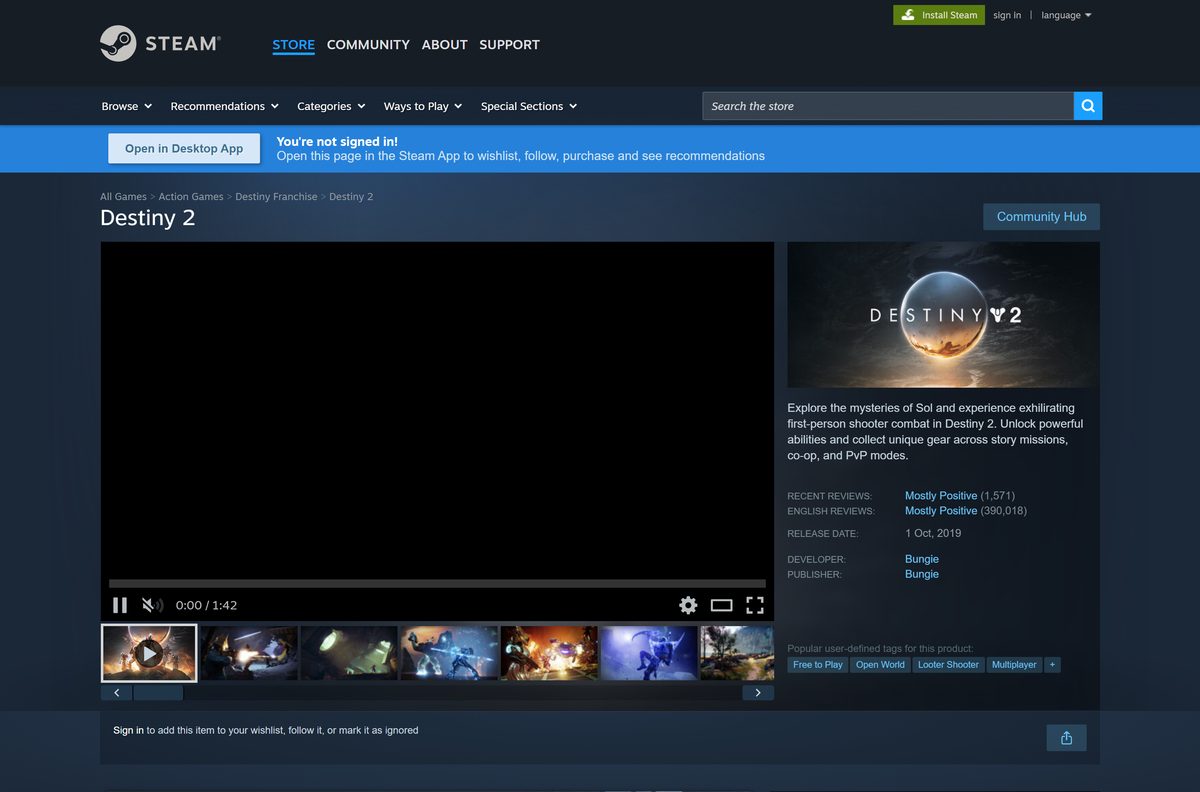The image size is (1200, 792).
Task: Click the Steam logo
Action: 160,43
